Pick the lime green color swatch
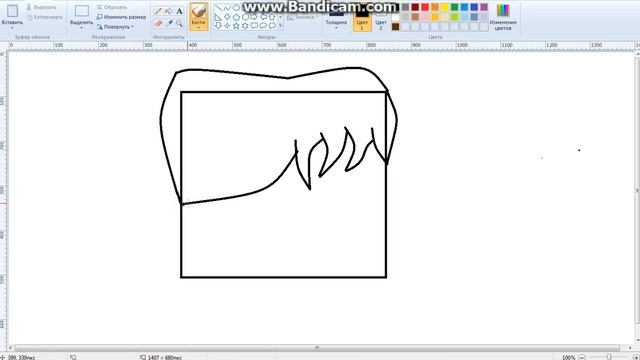The width and height of the screenshot is (640, 360). 454,17
